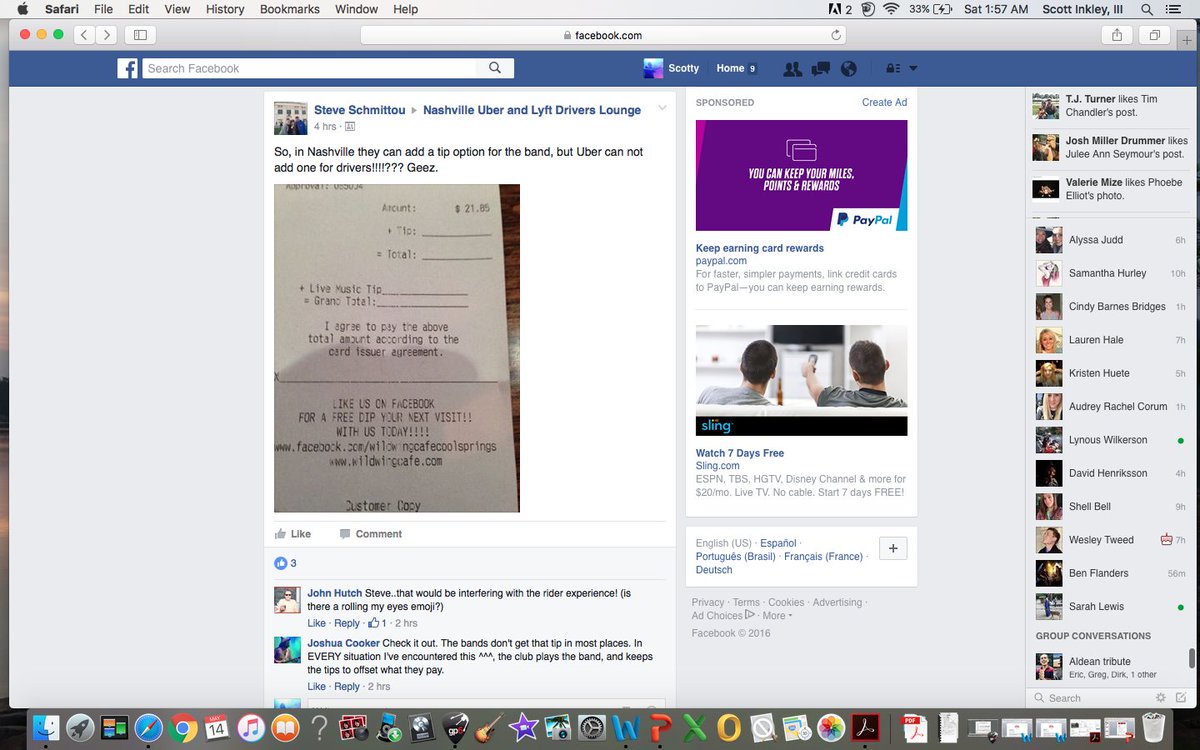
Task: Open Finder from the Dock
Action: (47, 727)
